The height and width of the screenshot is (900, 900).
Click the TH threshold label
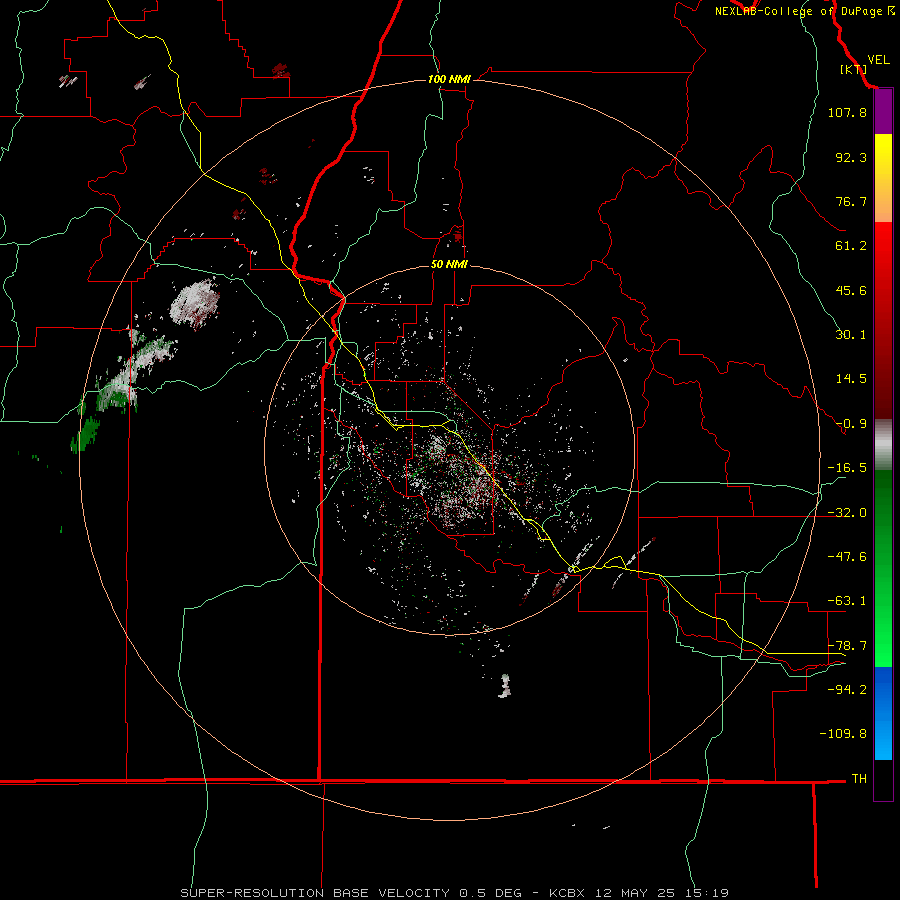(859, 779)
